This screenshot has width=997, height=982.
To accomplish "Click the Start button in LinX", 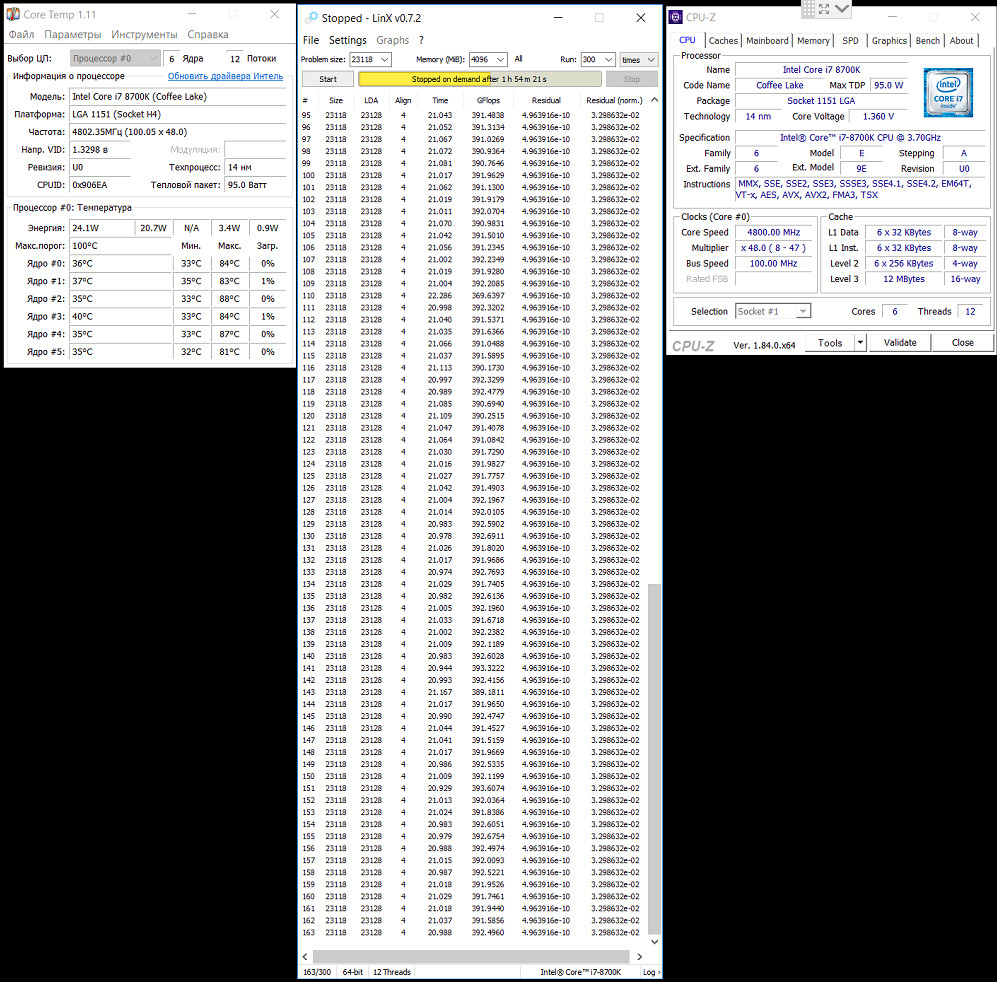I will click(328, 79).
